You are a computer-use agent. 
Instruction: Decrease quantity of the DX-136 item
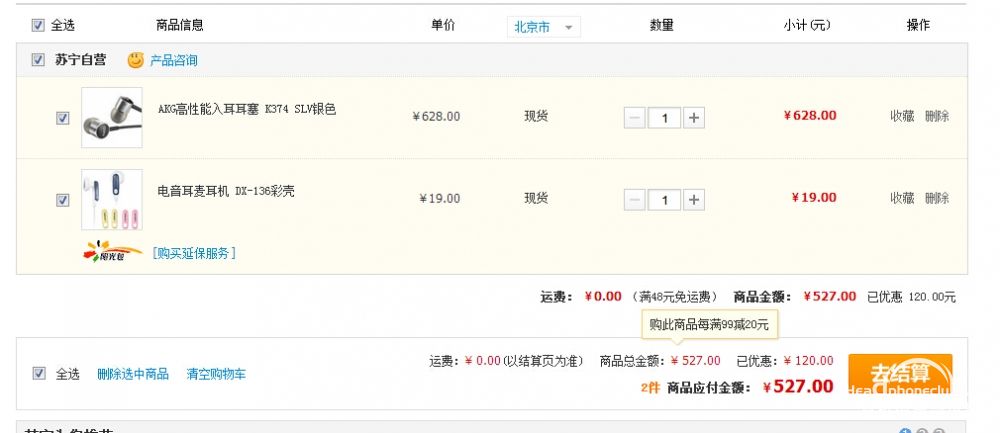[x=634, y=200]
